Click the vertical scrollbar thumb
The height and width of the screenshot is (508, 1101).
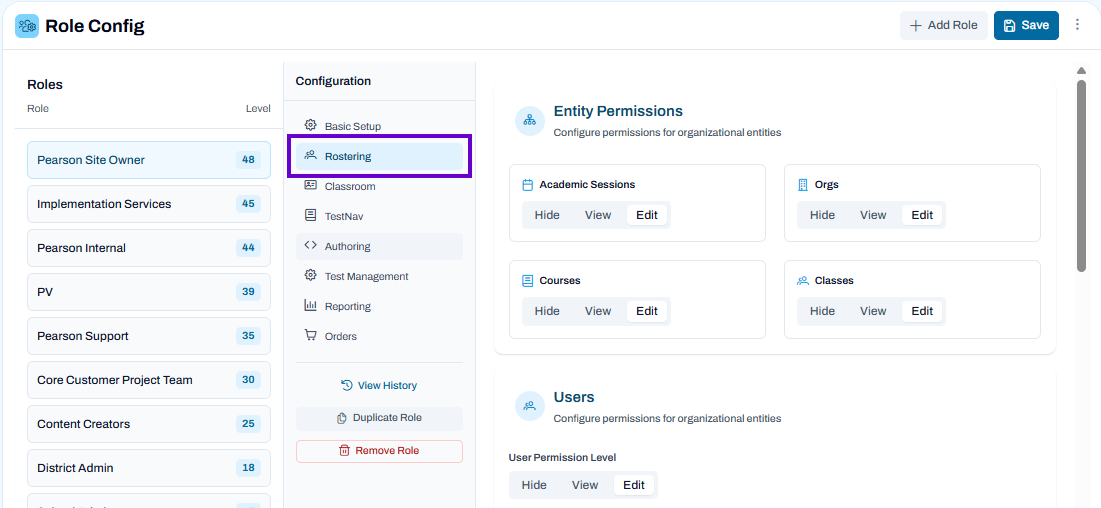point(1081,175)
